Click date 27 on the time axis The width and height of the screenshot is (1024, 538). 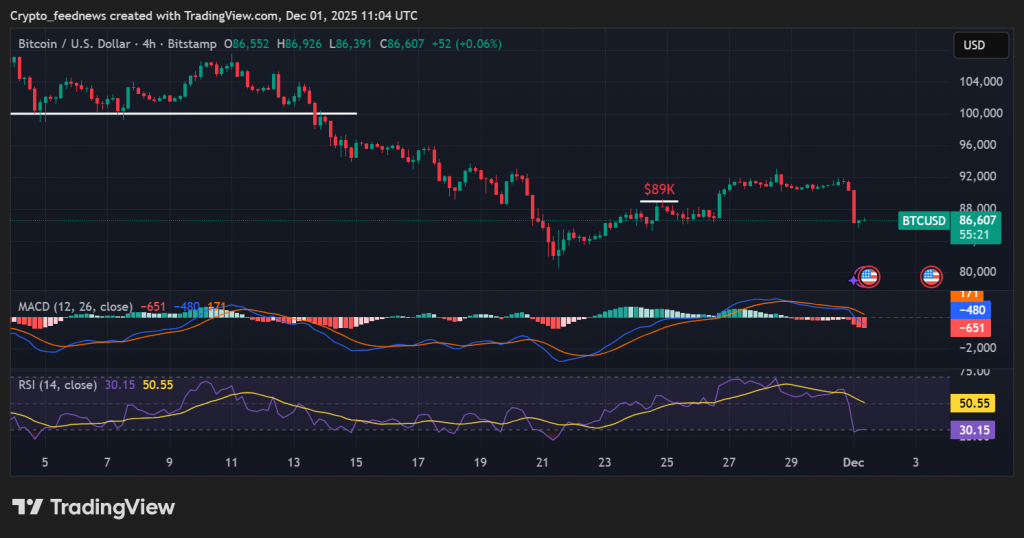click(x=729, y=463)
